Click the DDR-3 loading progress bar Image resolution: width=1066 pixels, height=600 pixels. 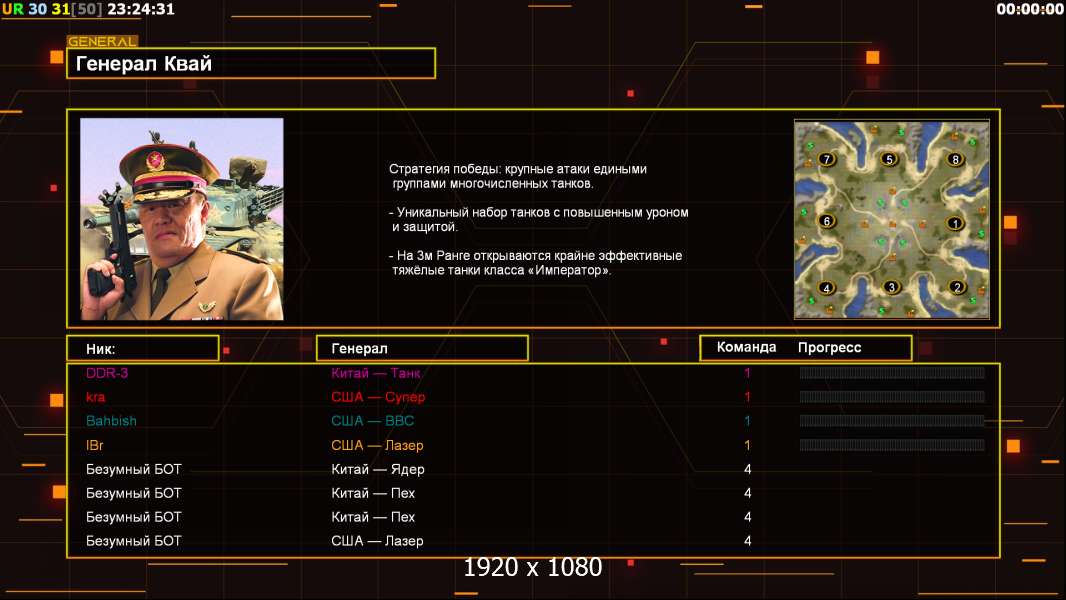(x=892, y=372)
